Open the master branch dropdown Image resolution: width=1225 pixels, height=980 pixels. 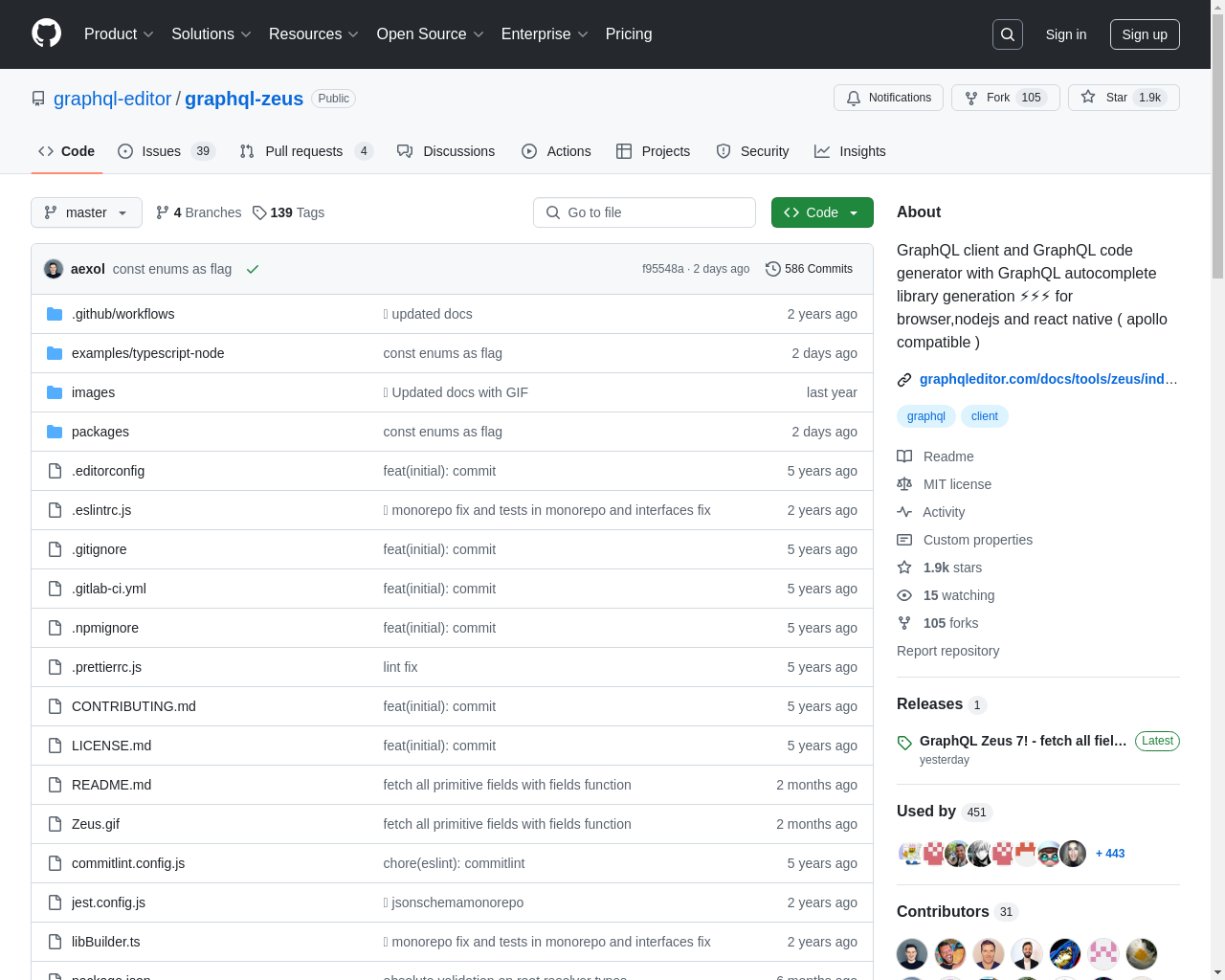86,212
